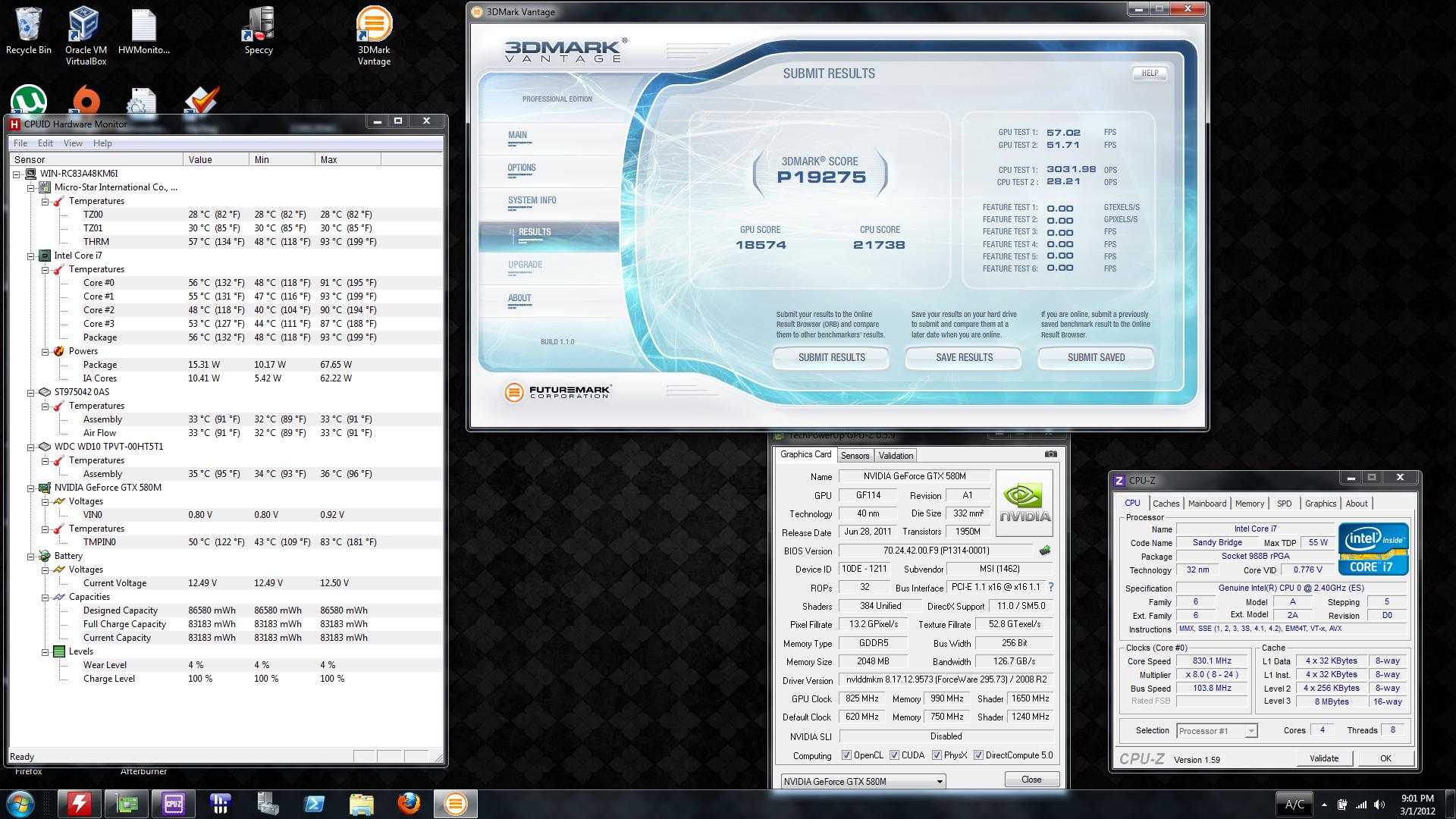
Task: Collapse the Powers node in HWMonitor
Action: (45, 351)
